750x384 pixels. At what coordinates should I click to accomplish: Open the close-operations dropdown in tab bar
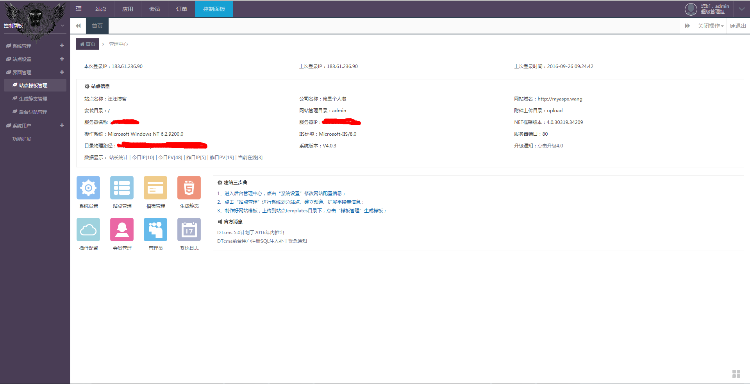(x=710, y=26)
